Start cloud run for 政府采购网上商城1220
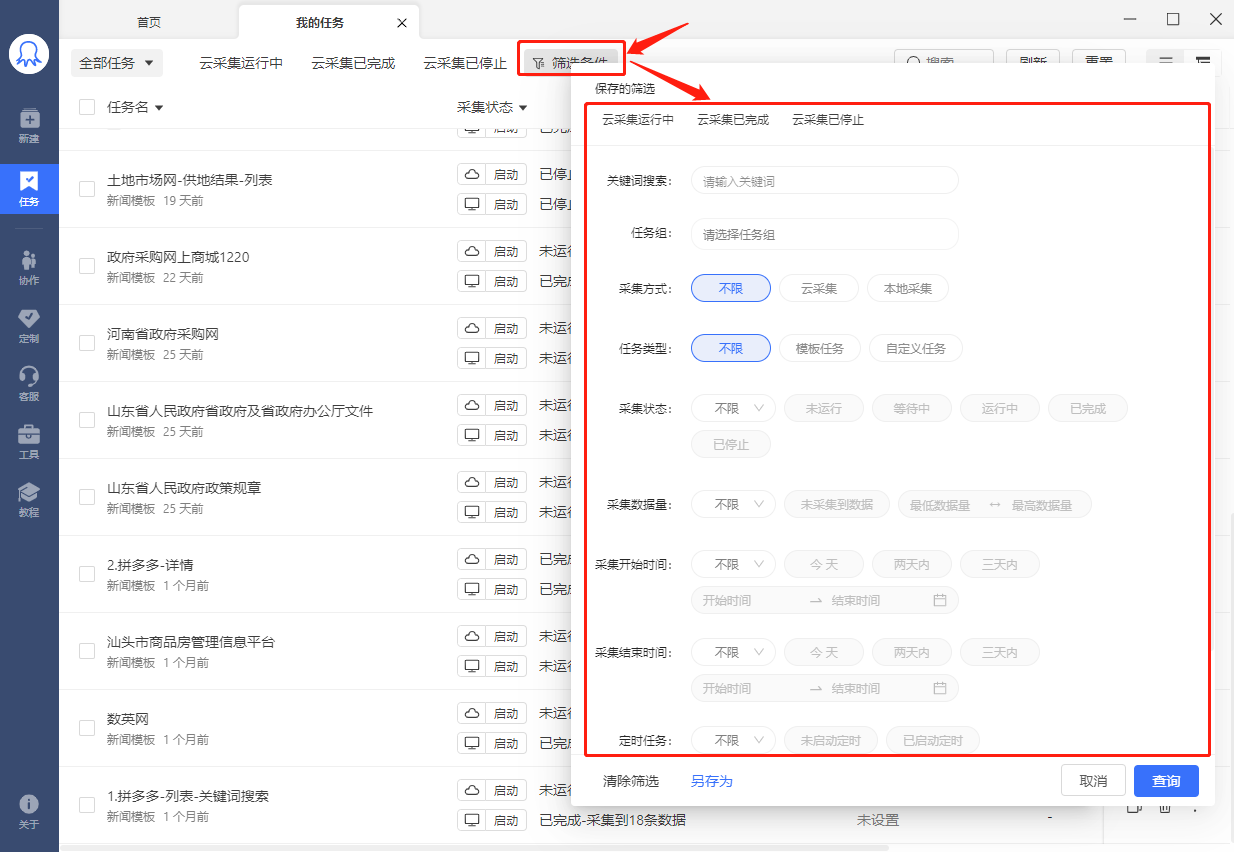 coord(493,251)
